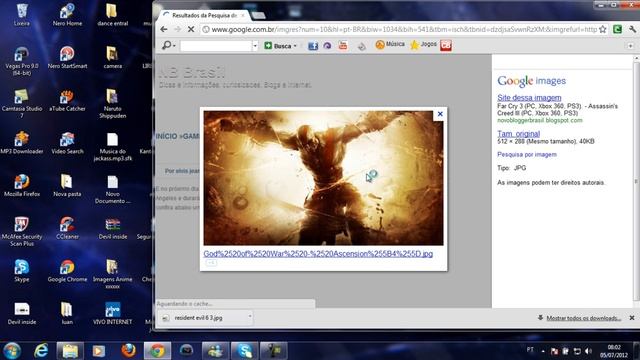Viewport: 640px width, 360px height.
Task: Open the Nero Home desktop shortcut
Action: pyautogui.click(x=67, y=15)
